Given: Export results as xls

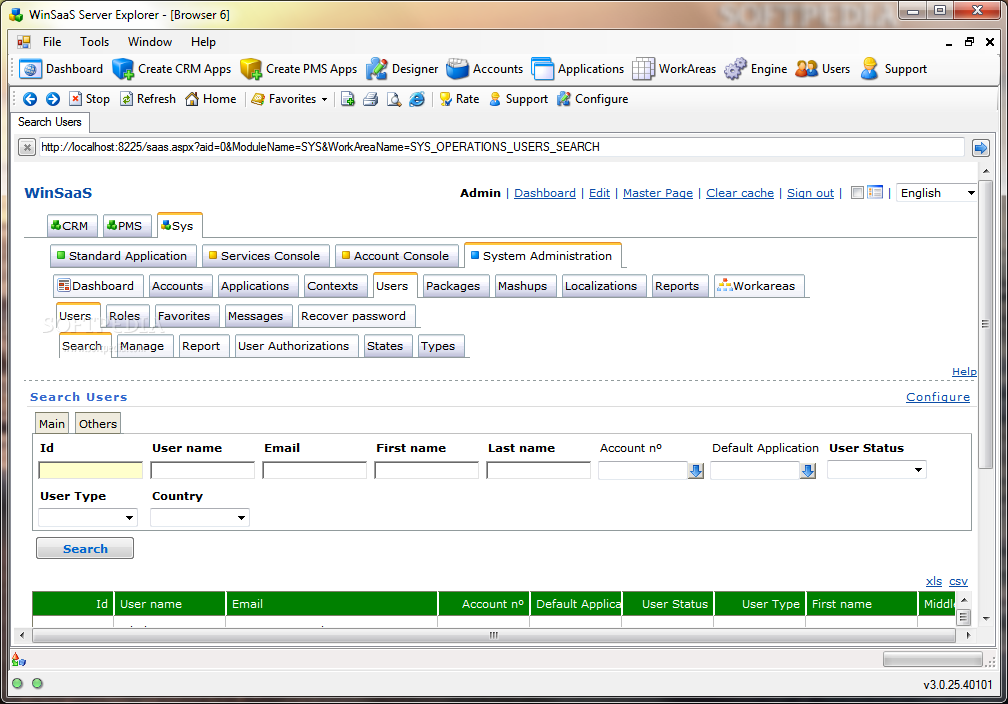Looking at the screenshot, I should pos(933,581).
